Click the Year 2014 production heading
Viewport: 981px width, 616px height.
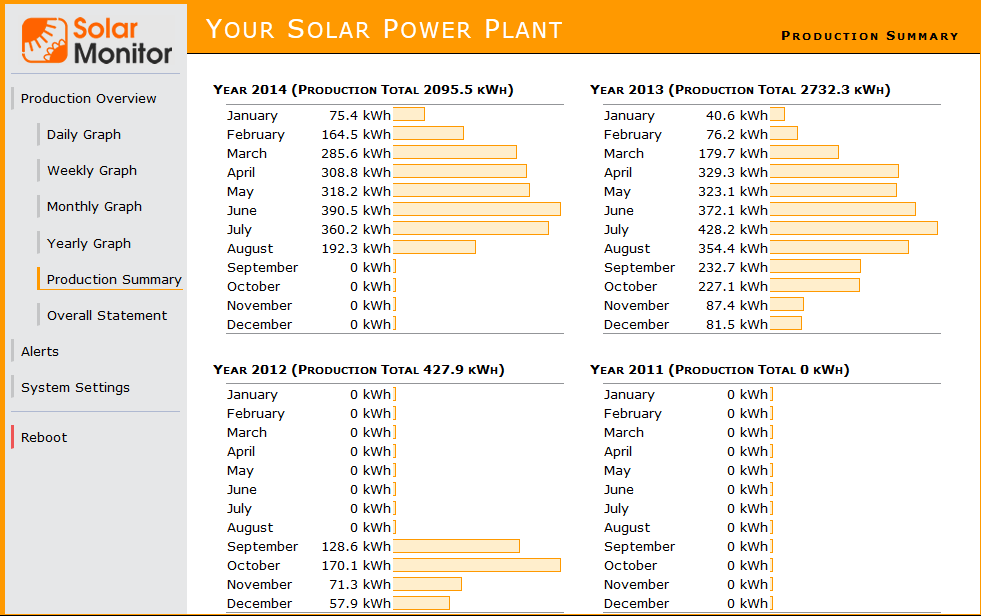[363, 90]
